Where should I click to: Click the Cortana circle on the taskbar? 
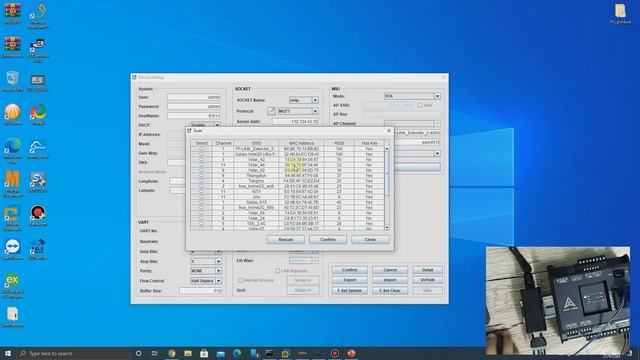pyautogui.click(x=138, y=353)
